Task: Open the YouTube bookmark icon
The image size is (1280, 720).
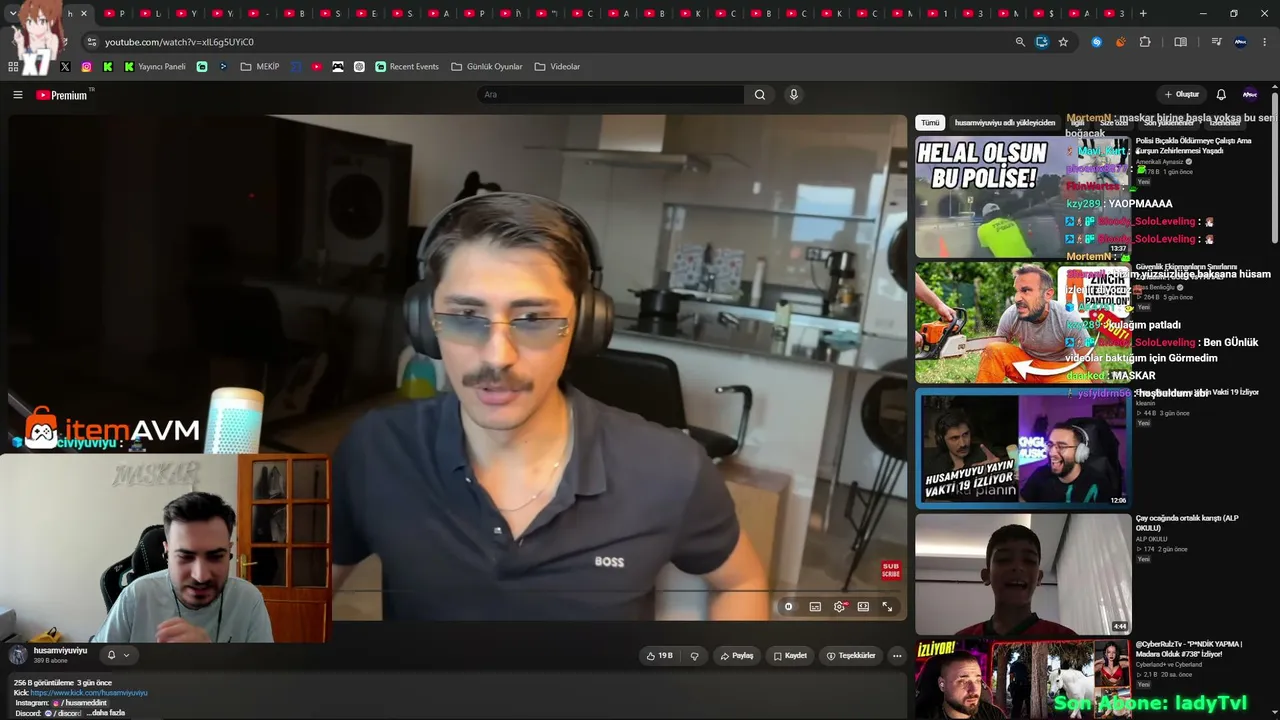Action: coord(316,67)
